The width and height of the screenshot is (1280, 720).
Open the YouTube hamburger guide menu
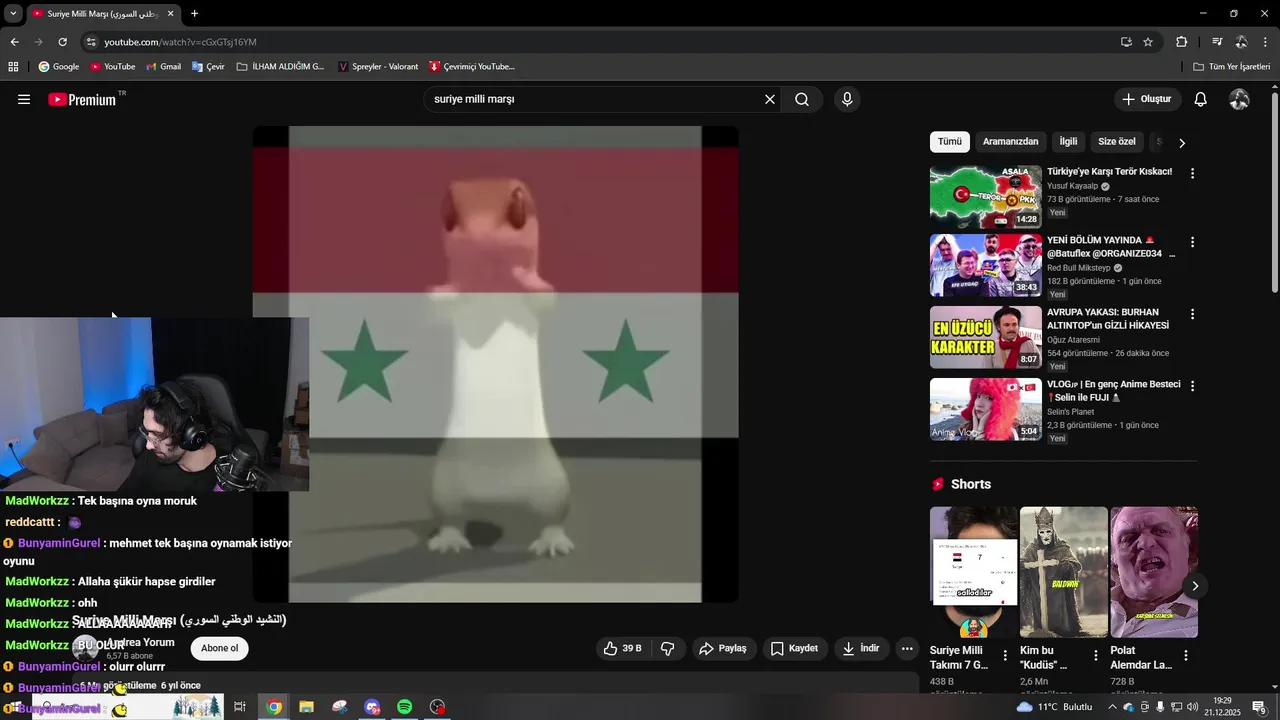pyautogui.click(x=24, y=99)
